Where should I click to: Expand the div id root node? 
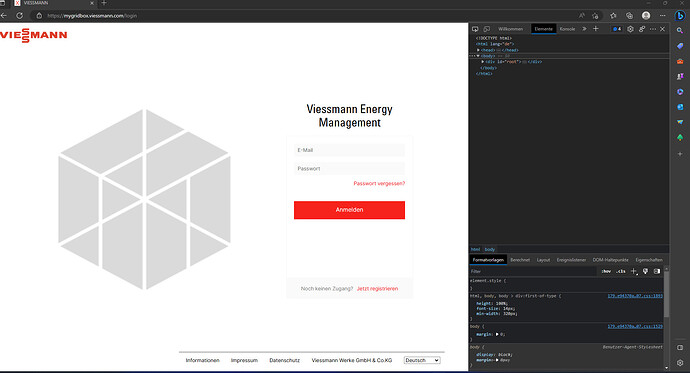point(483,62)
